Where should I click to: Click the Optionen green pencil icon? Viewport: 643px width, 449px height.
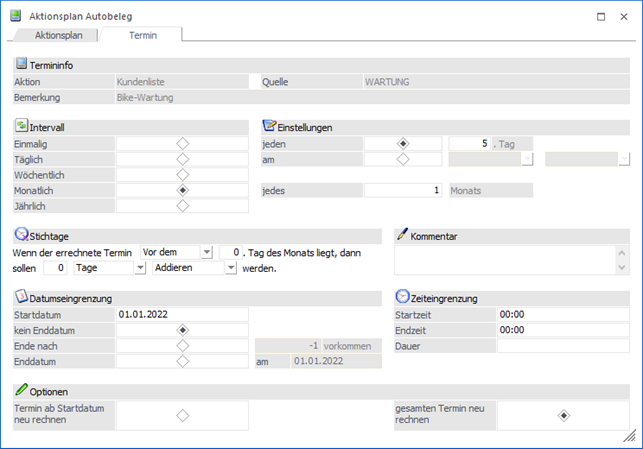[21, 390]
